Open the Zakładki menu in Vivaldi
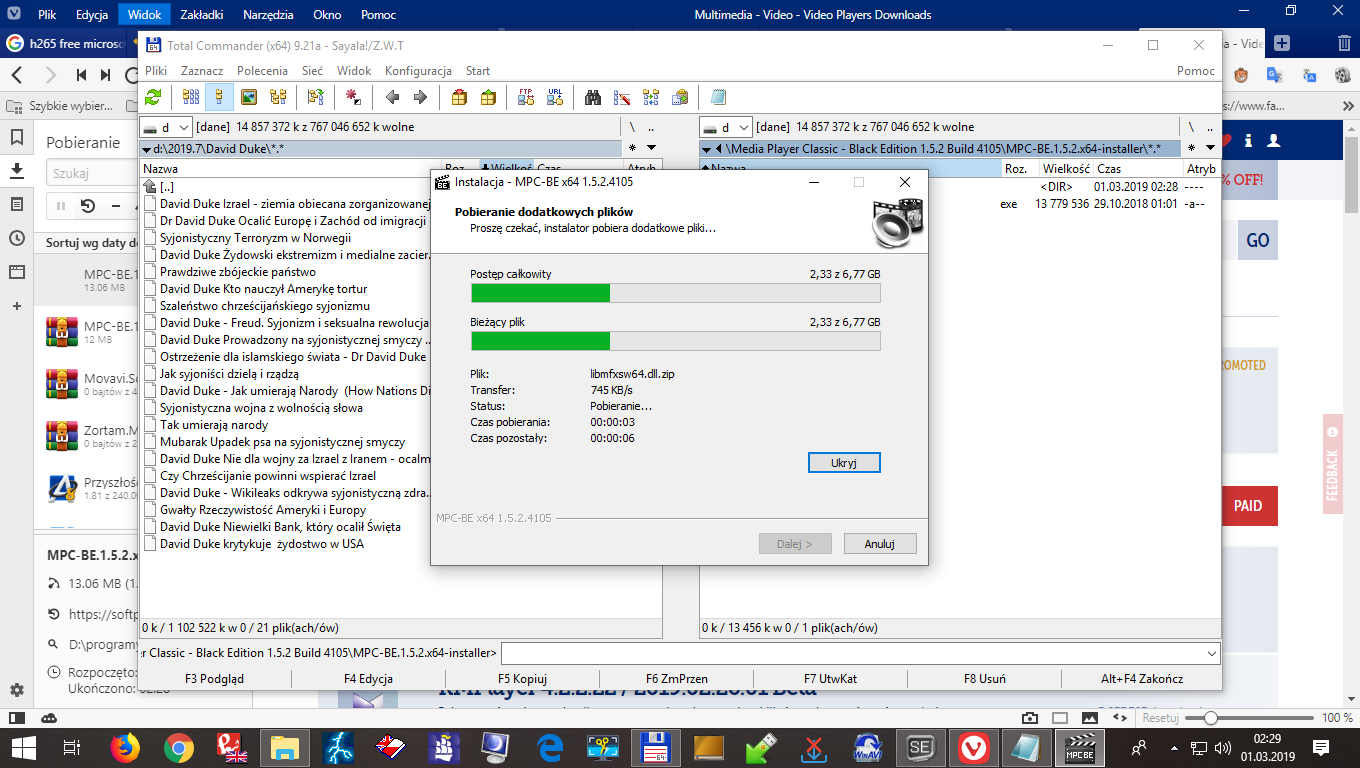This screenshot has height=768, width=1360. 202,15
